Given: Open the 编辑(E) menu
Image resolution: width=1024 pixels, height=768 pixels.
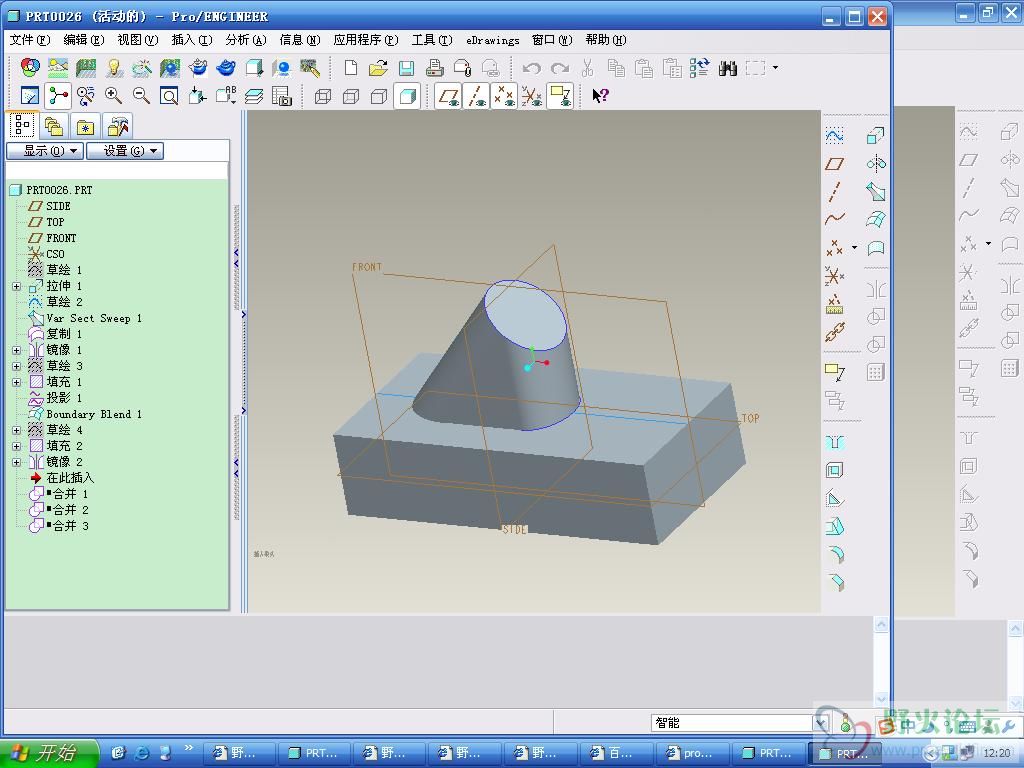Looking at the screenshot, I should coord(84,40).
